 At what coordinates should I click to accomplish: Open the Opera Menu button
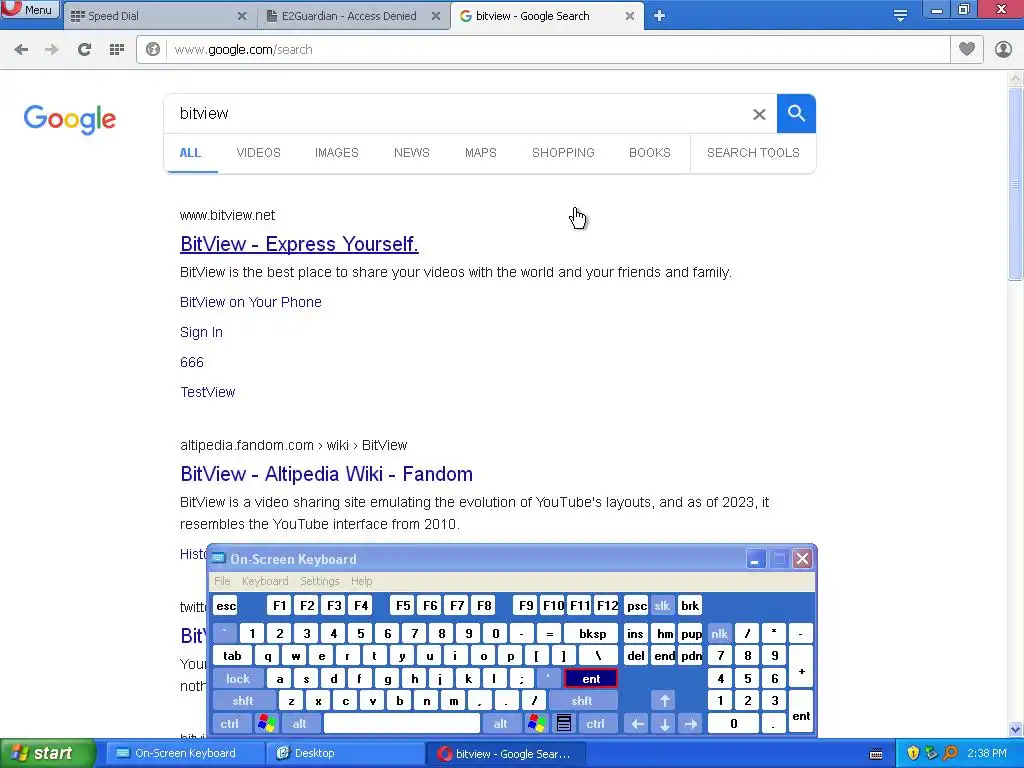[30, 9]
